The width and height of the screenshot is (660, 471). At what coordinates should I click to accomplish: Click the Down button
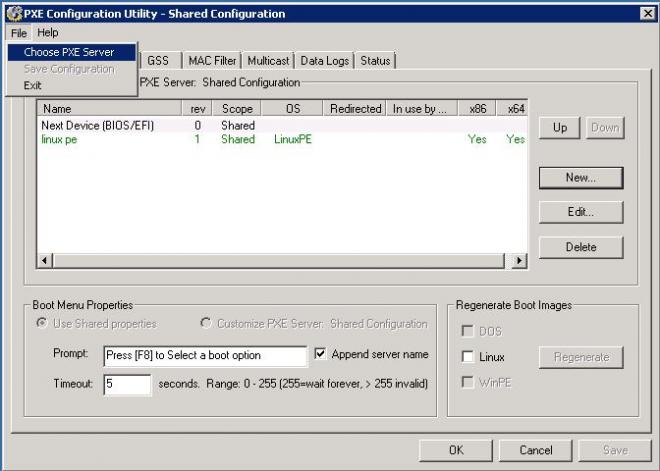[605, 128]
